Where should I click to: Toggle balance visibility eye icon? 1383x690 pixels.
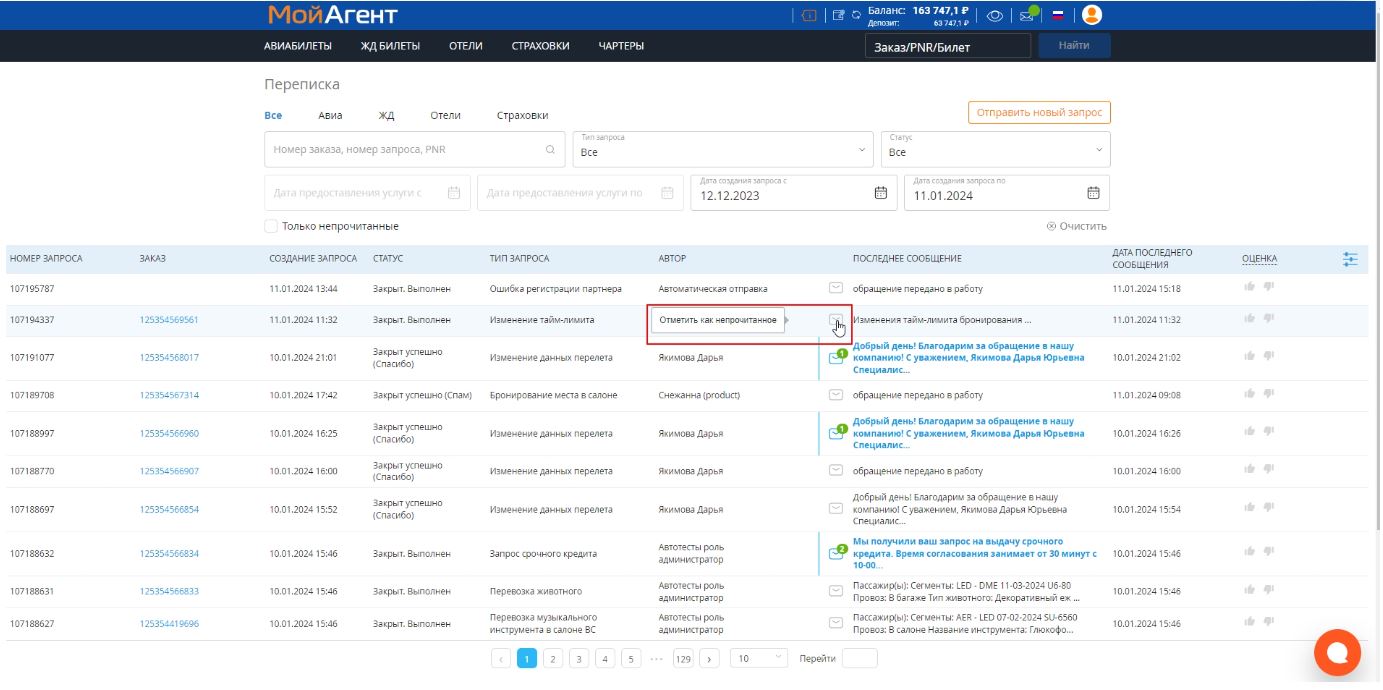coord(995,15)
